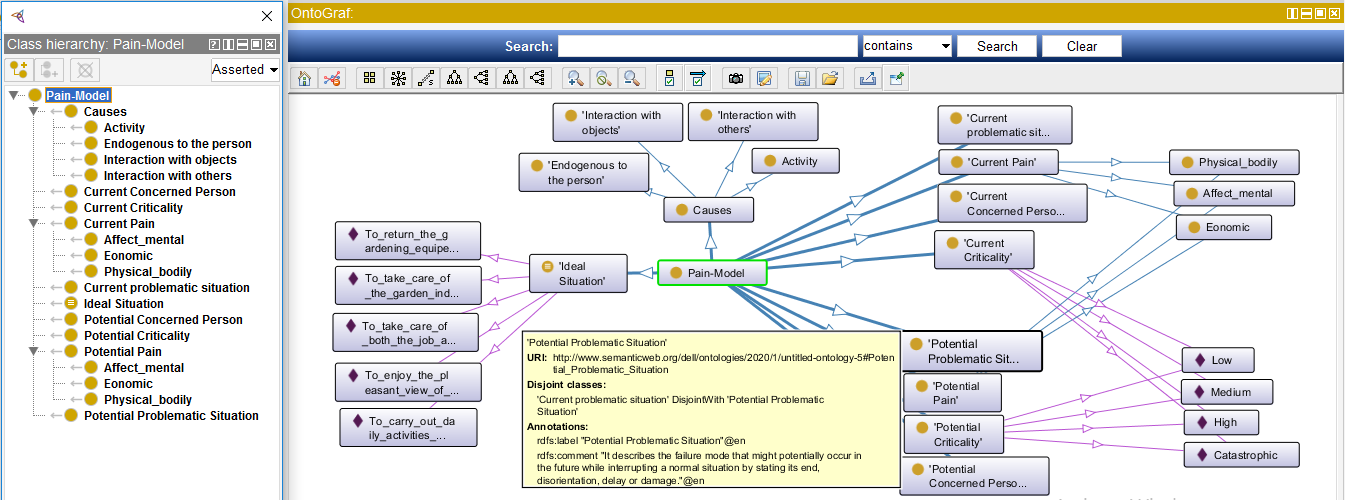Split Class hierarchy view vertically
The width and height of the screenshot is (1345, 500).
(x=228, y=45)
